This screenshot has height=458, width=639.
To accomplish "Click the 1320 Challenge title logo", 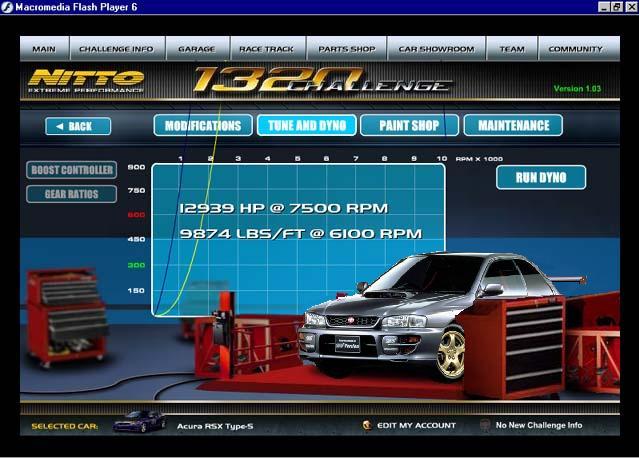I will [x=322, y=79].
